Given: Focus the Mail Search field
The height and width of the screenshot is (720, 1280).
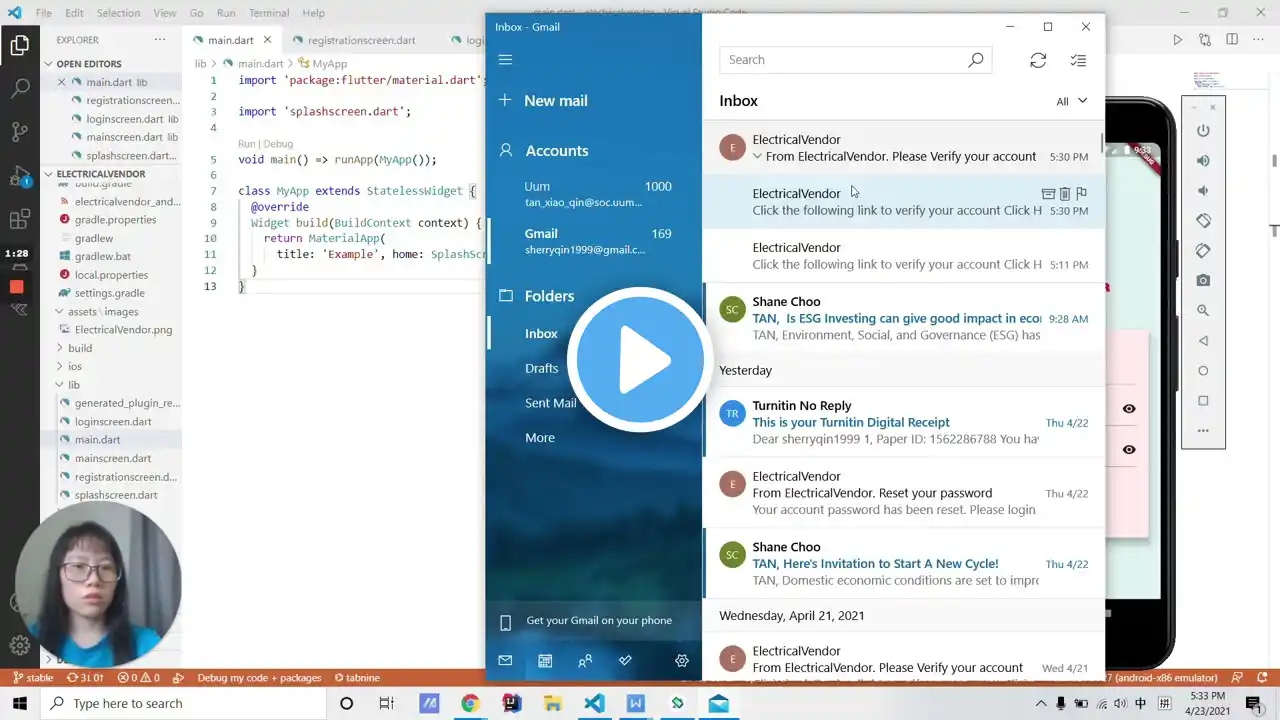Looking at the screenshot, I should (x=855, y=60).
